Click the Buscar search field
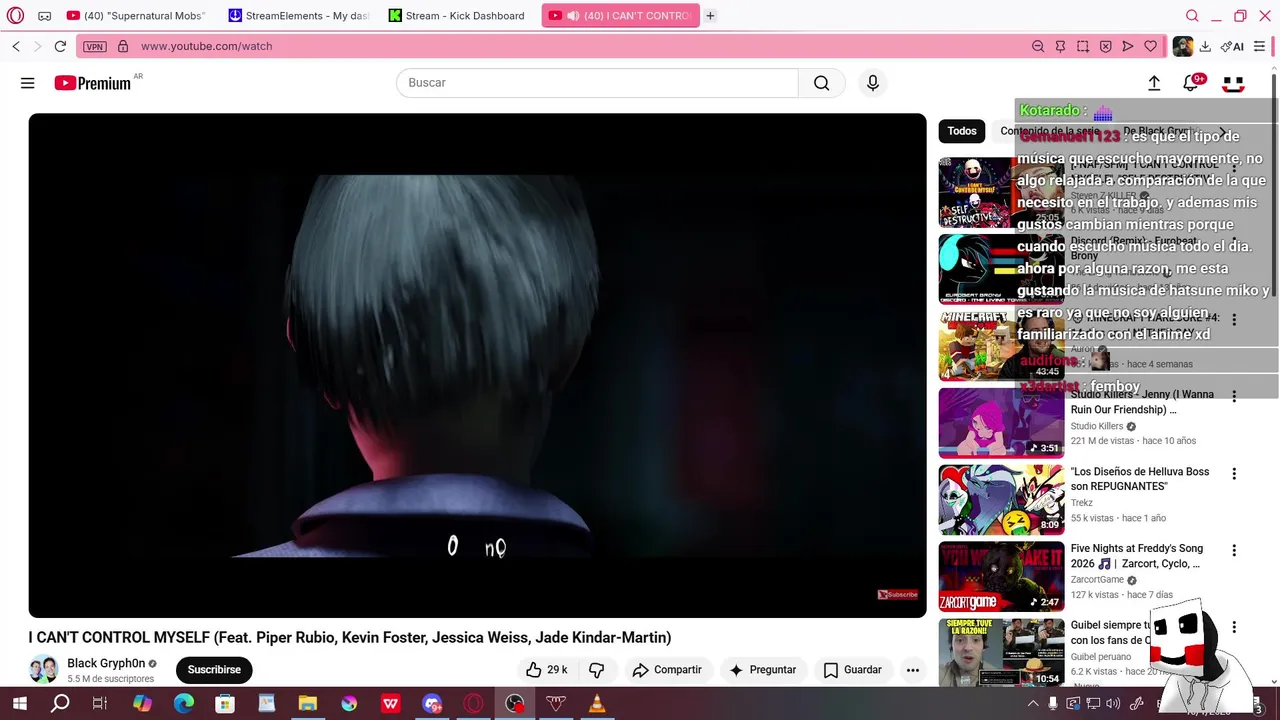Screen dimensions: 1280x720 [x=597, y=83]
